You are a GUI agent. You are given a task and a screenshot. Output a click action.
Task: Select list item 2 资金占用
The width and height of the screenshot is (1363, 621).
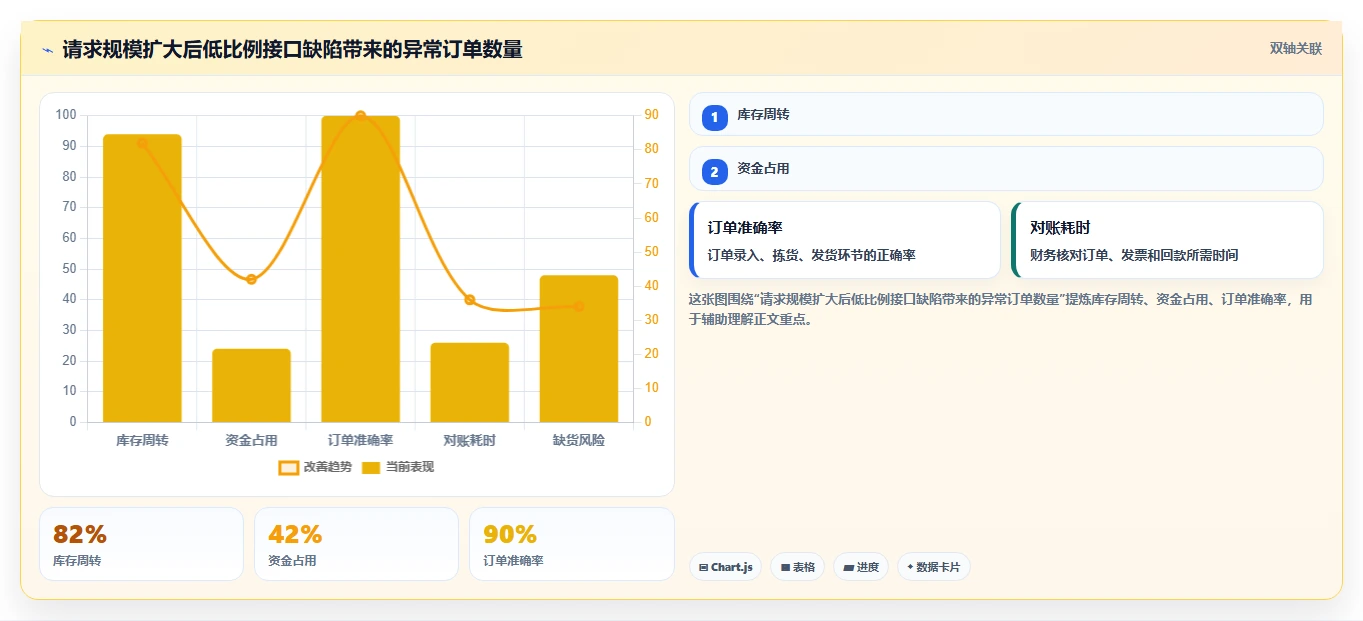pyautogui.click(x=1006, y=169)
